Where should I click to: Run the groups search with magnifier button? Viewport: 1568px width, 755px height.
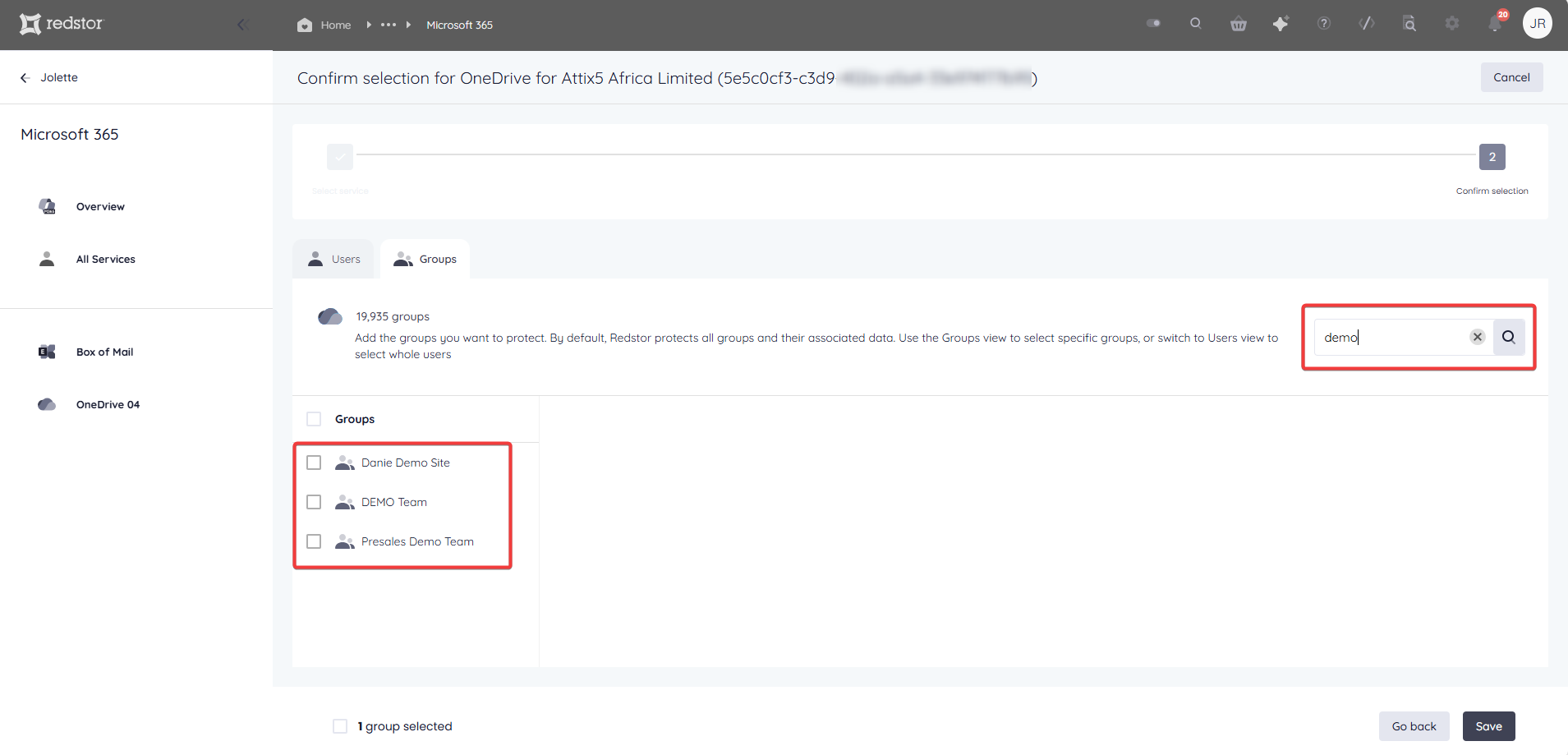pyautogui.click(x=1509, y=337)
